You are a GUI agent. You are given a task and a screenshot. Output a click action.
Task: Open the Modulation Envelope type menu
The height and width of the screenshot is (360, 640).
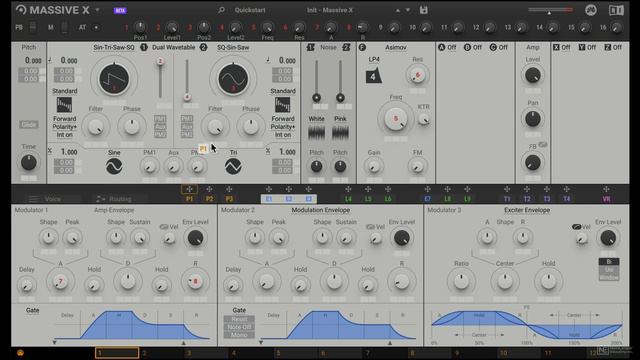point(320,210)
